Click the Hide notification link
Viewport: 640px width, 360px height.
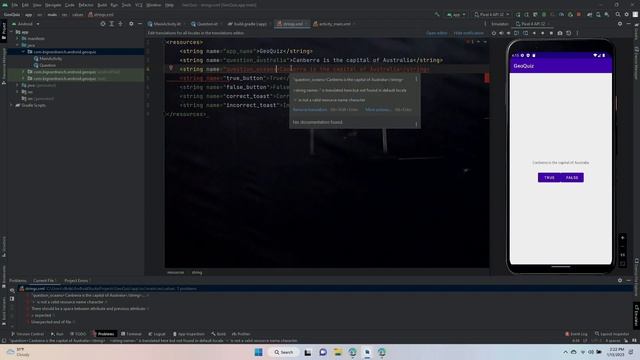[x=469, y=33]
